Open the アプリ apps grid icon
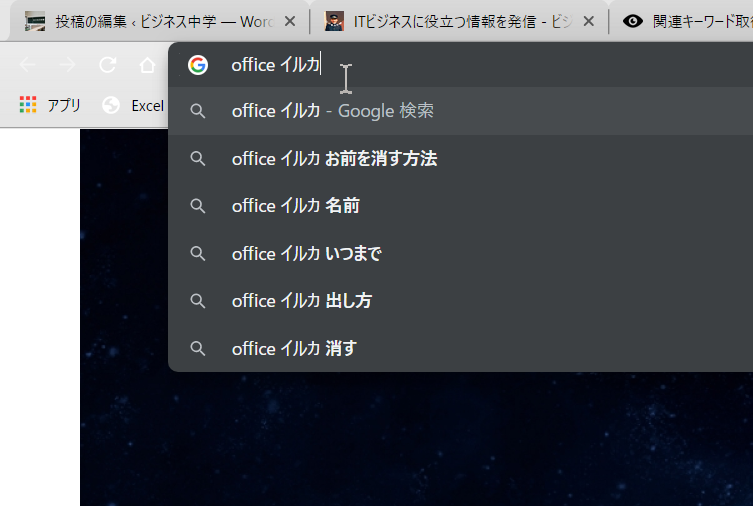Viewport: 753px width, 506px height. [28, 105]
